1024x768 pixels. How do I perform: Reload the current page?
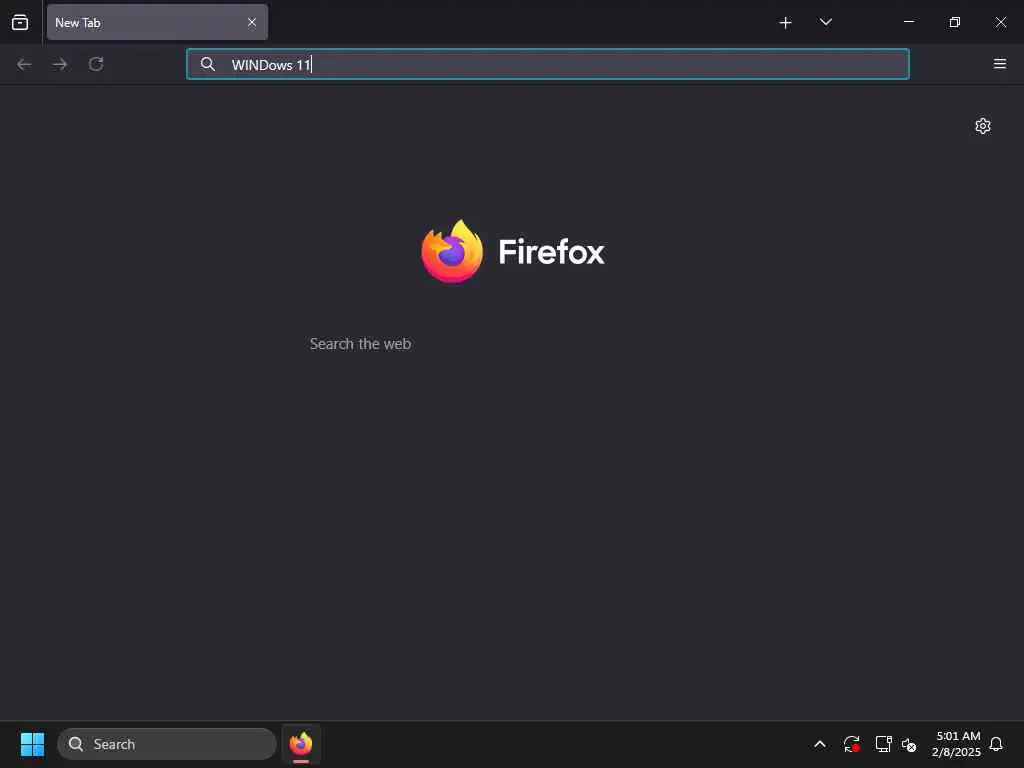(96, 64)
